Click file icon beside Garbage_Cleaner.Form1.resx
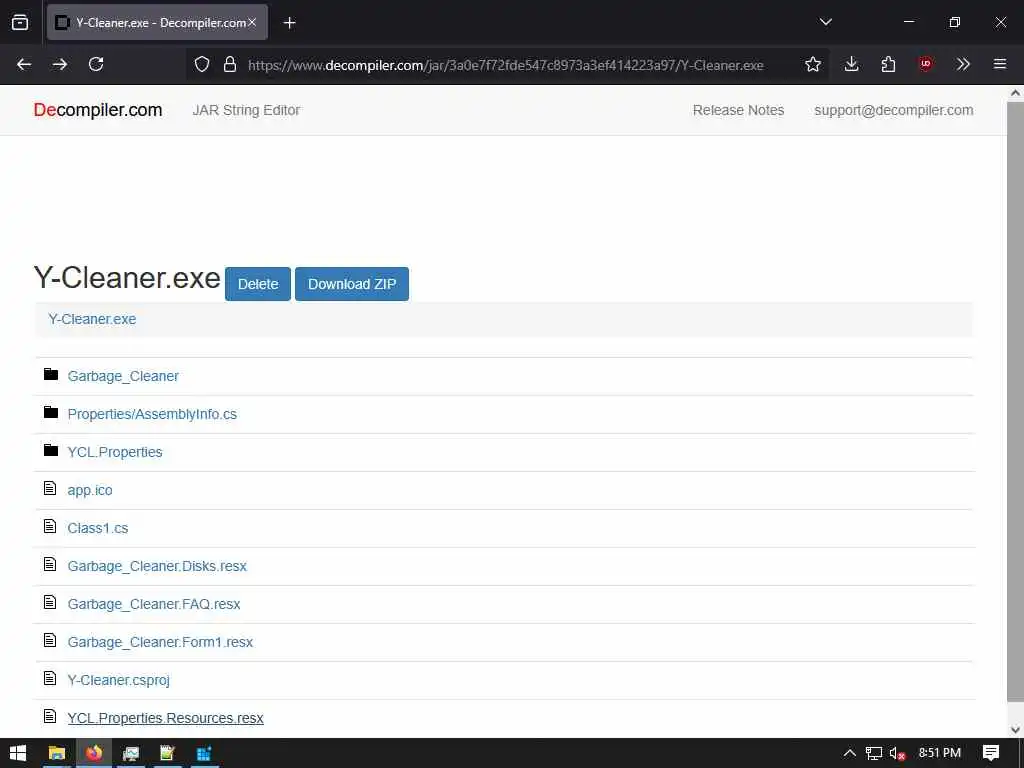 pos(50,639)
